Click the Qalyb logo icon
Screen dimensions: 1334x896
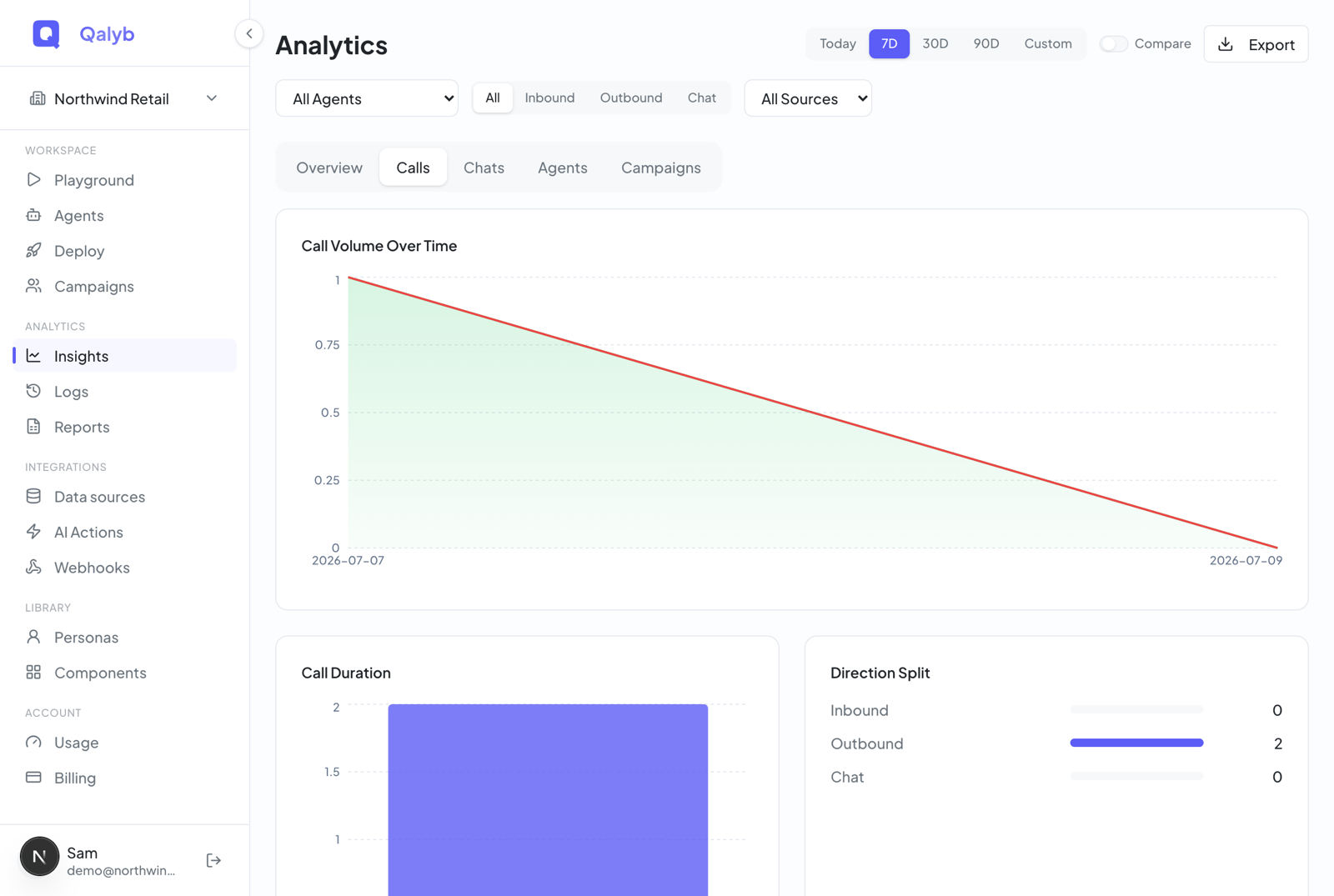click(x=46, y=33)
